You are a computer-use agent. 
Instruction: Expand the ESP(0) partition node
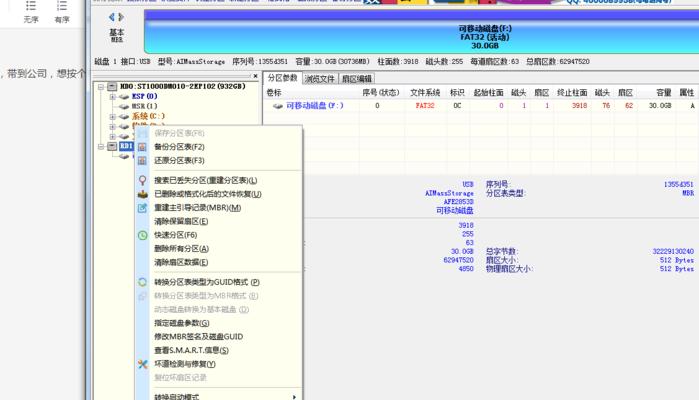coord(112,97)
